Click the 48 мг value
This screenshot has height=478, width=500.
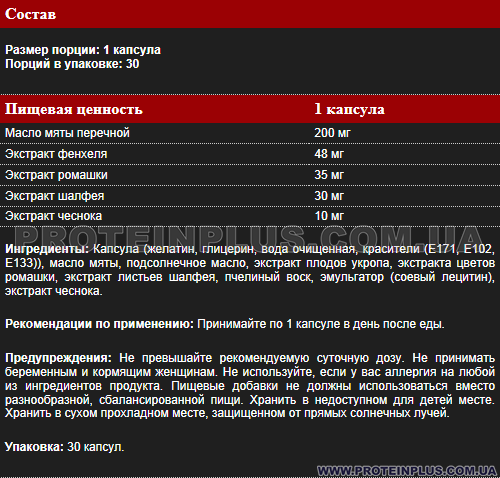[x=329, y=154]
